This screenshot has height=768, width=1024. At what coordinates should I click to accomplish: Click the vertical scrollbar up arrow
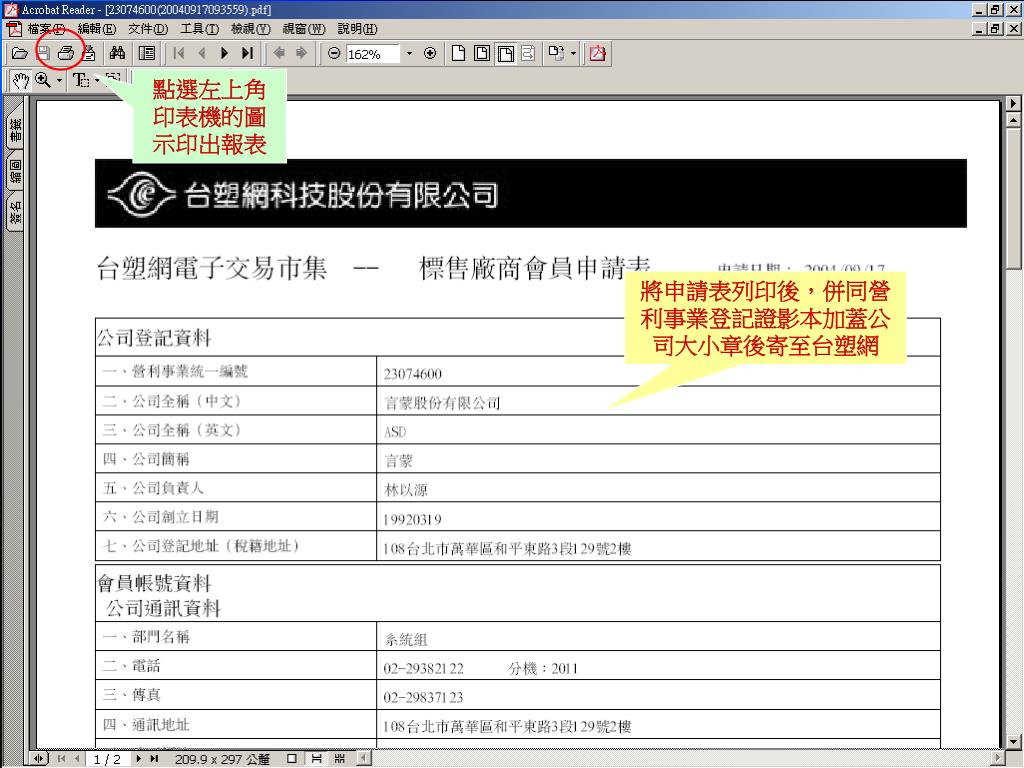1013,120
